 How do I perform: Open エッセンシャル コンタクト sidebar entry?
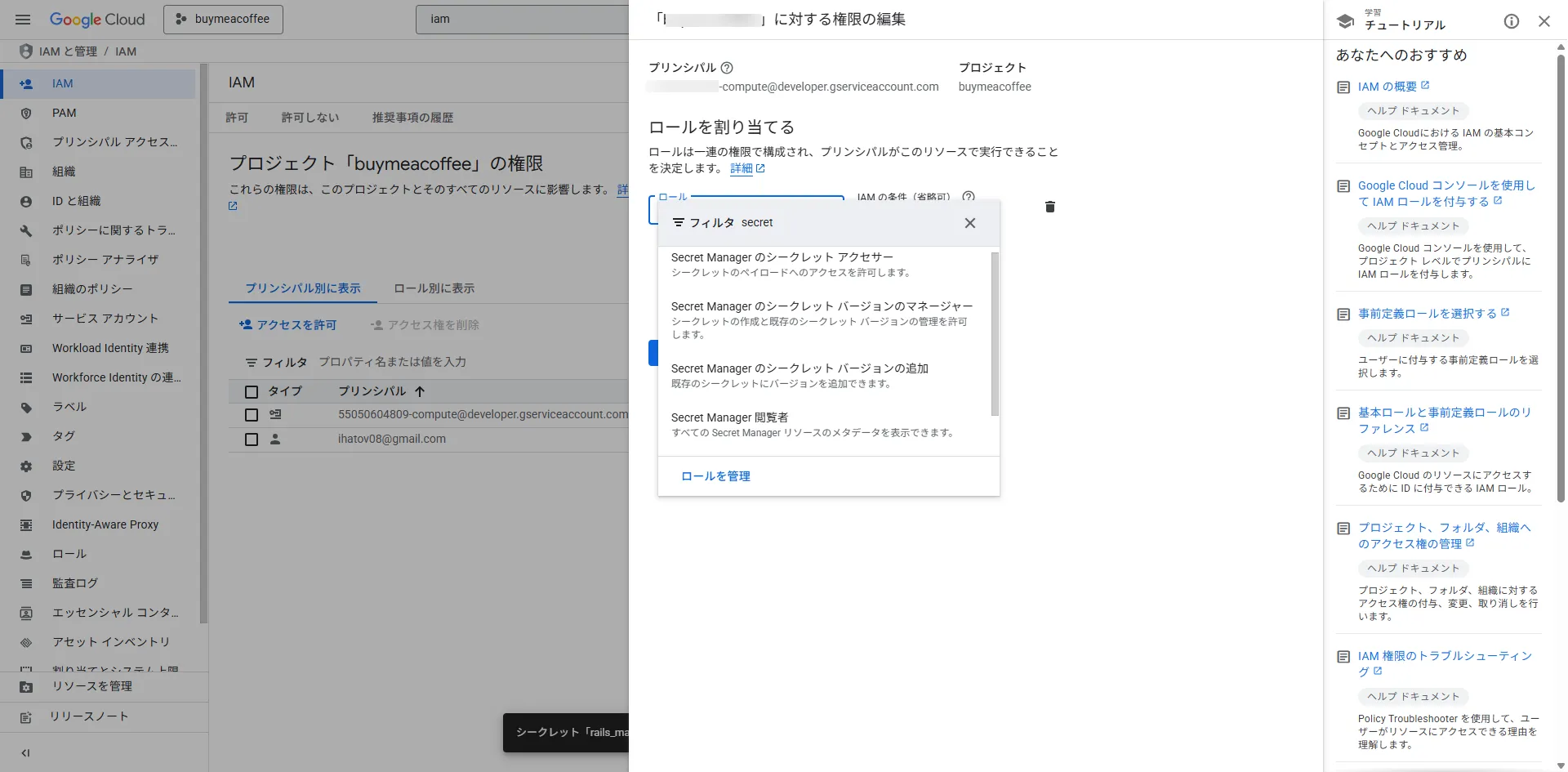tap(98, 613)
